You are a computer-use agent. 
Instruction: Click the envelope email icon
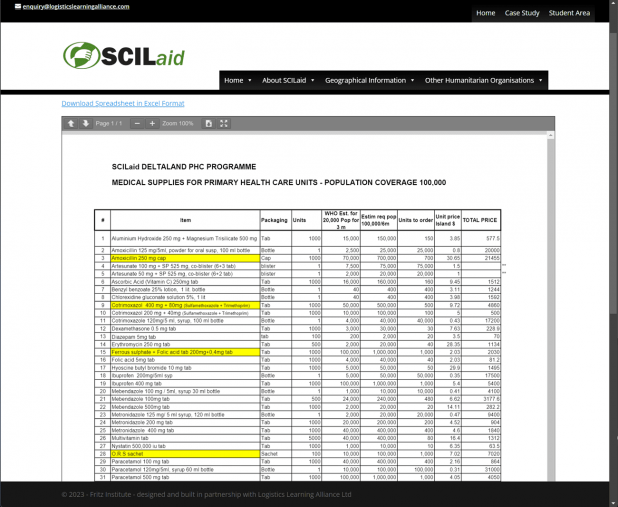click(18, 6)
